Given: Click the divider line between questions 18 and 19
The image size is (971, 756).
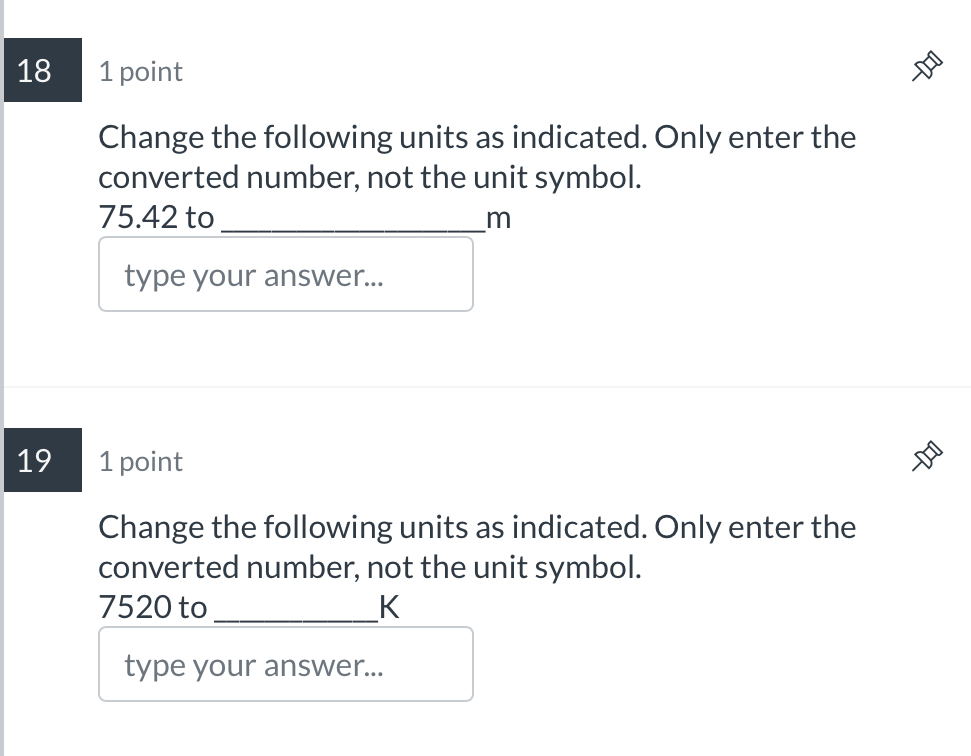Looking at the screenshot, I should (487, 387).
